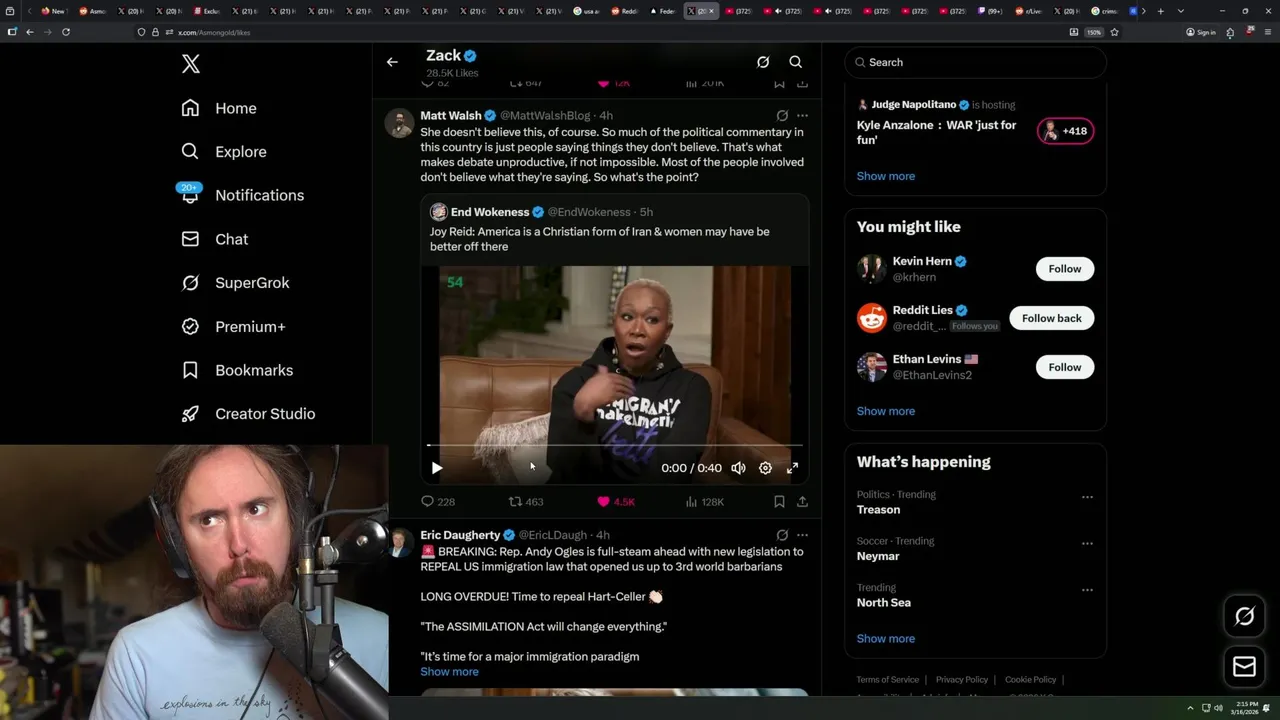Click the browser Sign in button
The width and height of the screenshot is (1280, 720).
tap(1201, 32)
